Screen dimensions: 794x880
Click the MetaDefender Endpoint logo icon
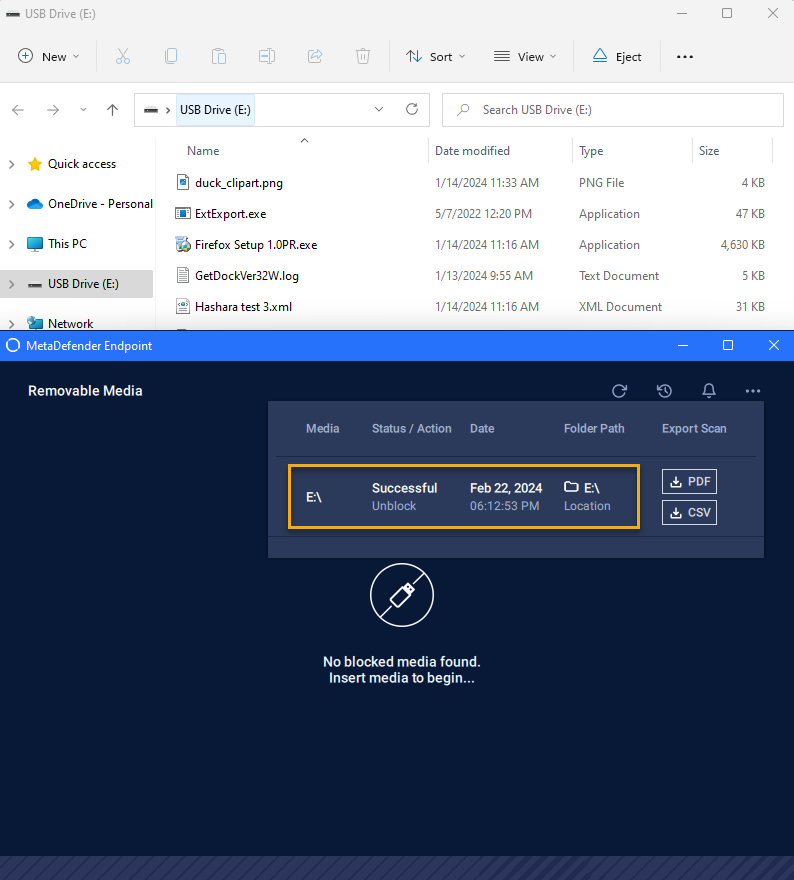13,346
